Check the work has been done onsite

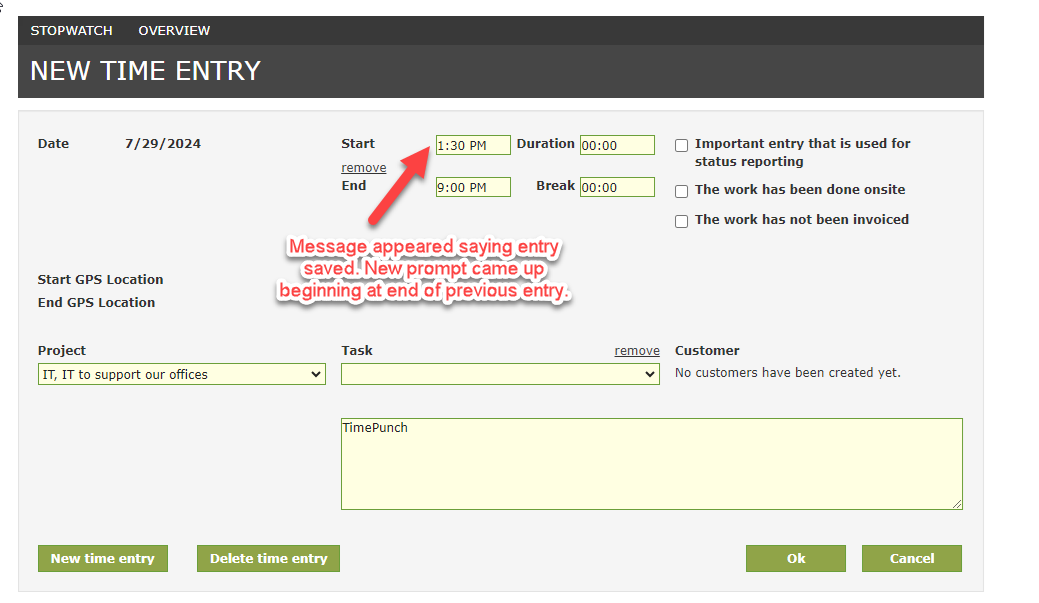(x=681, y=191)
